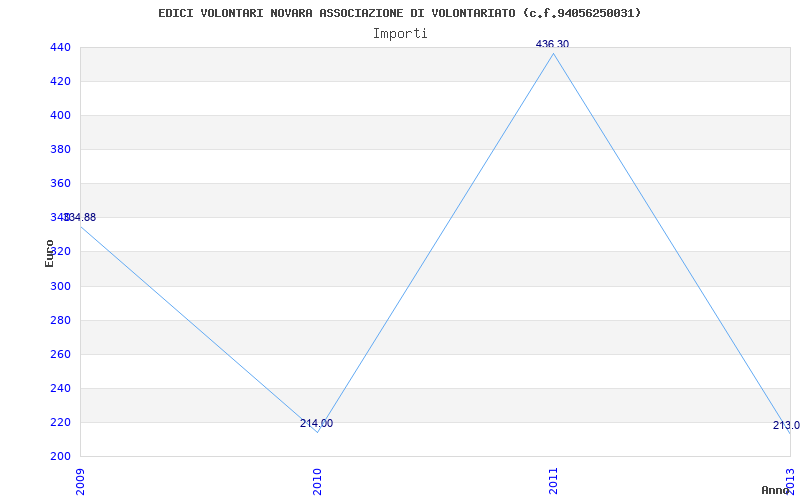
Task: Click the 280 y-axis value
Action: coord(60,320)
